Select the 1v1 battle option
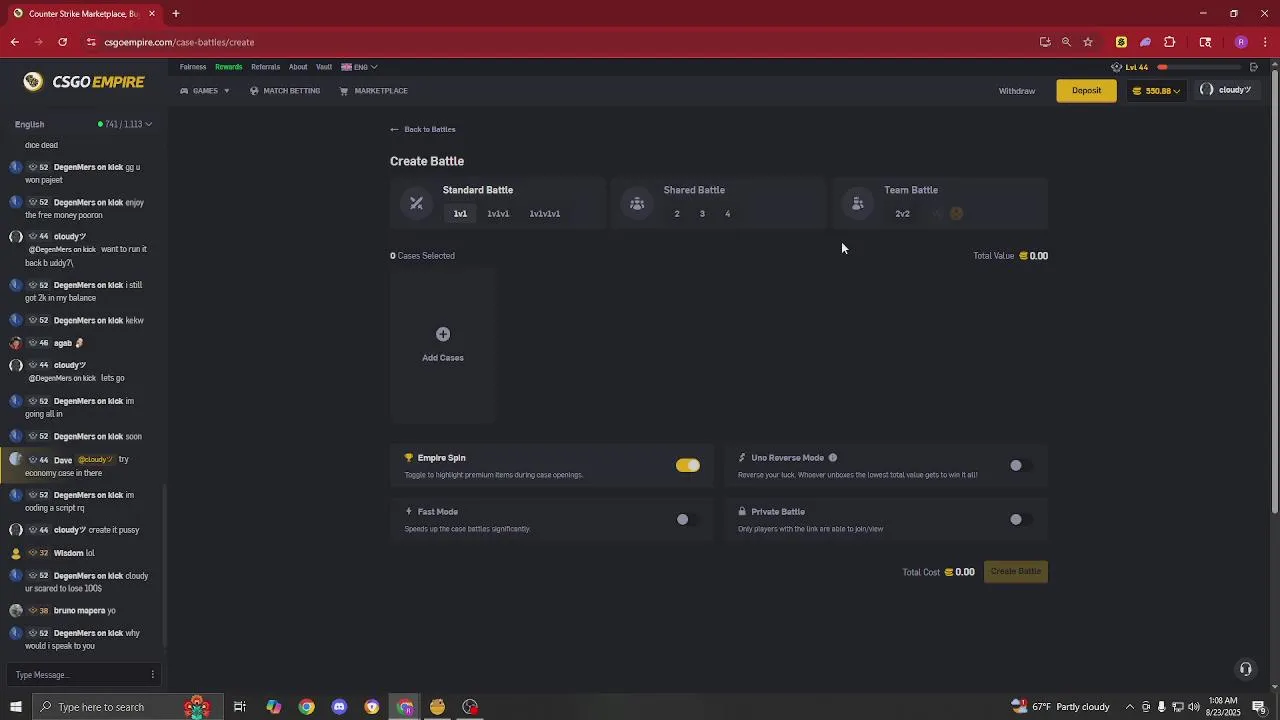The height and width of the screenshot is (720, 1280). (x=460, y=214)
